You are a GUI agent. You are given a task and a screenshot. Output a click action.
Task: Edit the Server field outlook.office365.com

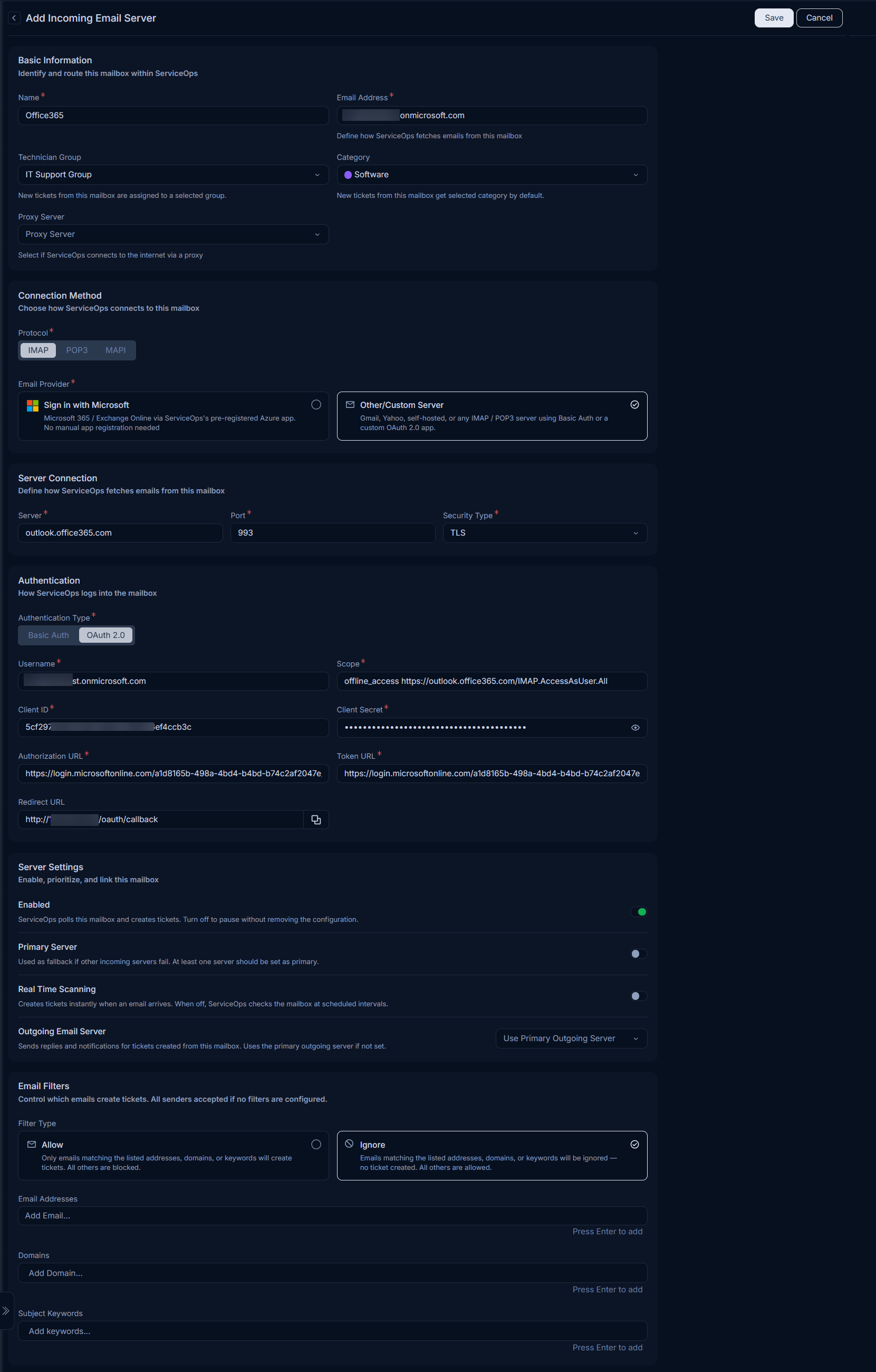click(120, 533)
